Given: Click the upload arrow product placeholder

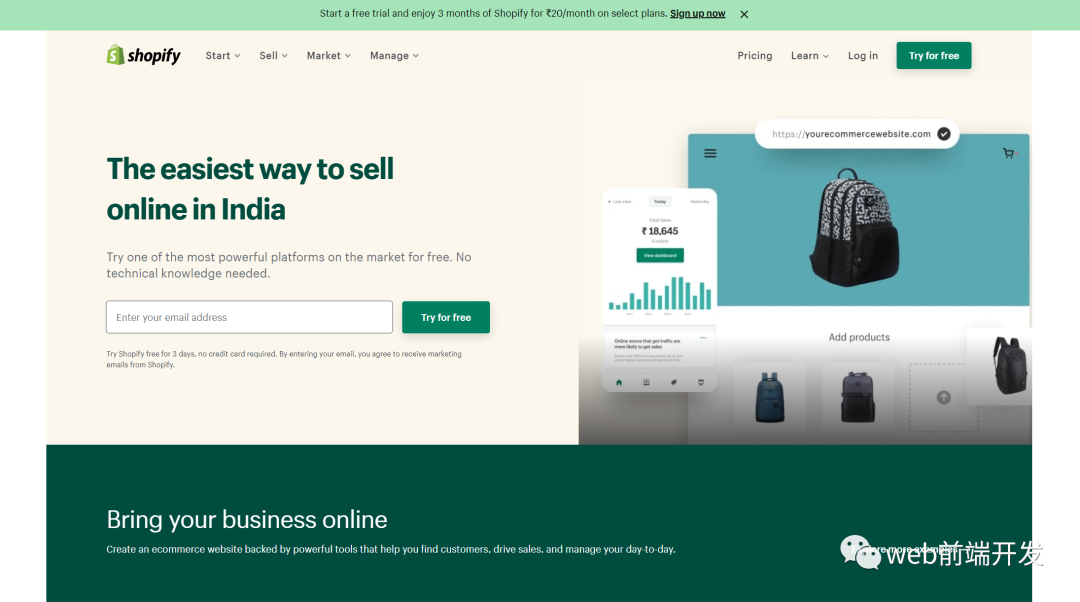Looking at the screenshot, I should click(x=944, y=397).
